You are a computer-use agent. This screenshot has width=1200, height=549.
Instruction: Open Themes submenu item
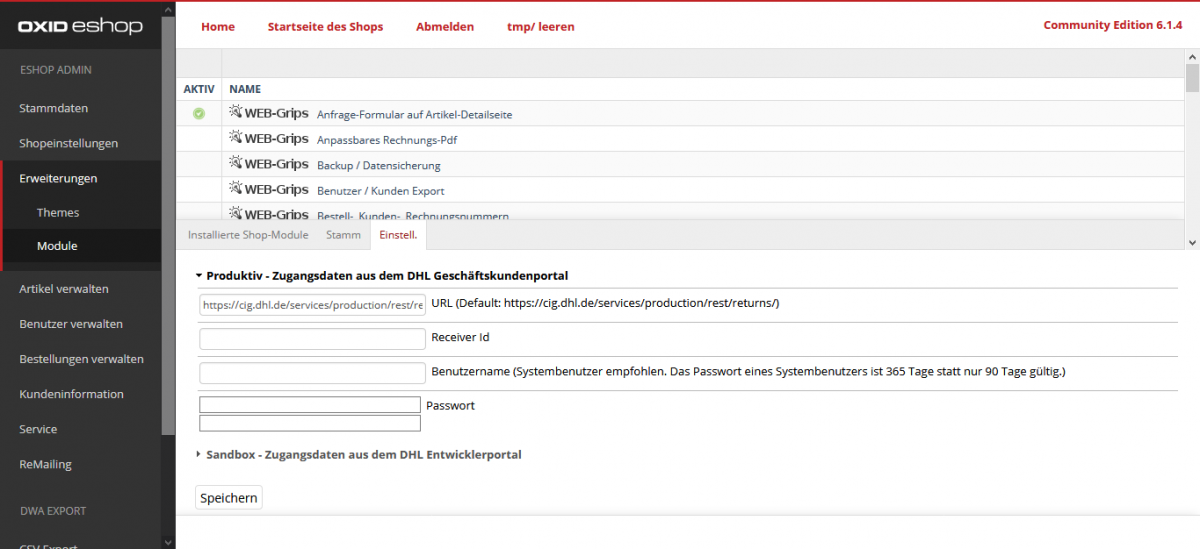tap(58, 212)
